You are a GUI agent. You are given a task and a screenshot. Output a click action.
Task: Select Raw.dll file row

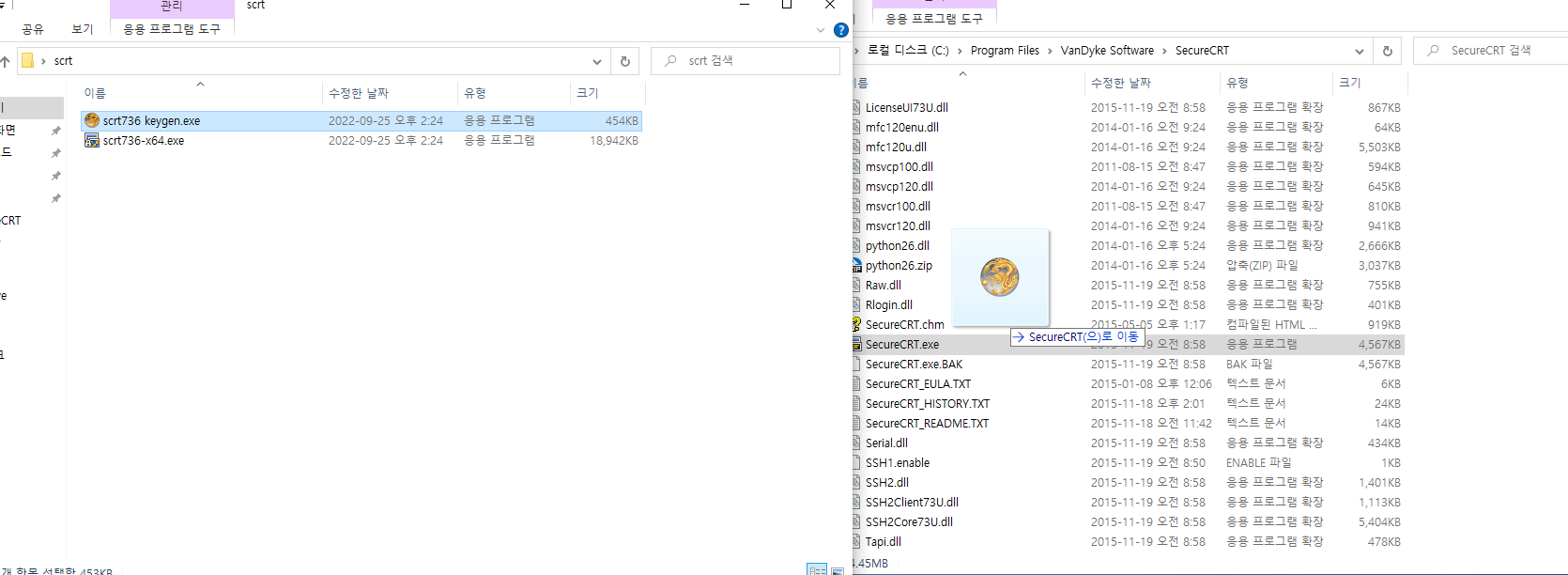[x=1128, y=286]
